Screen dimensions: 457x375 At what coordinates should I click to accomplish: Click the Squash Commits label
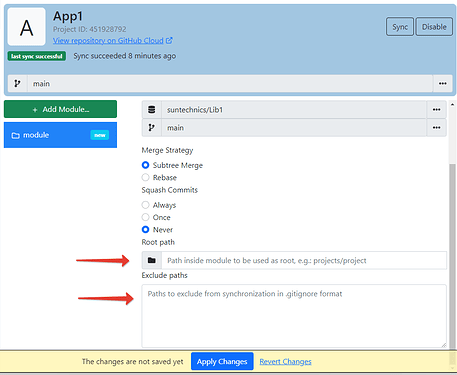pyautogui.click(x=170, y=190)
